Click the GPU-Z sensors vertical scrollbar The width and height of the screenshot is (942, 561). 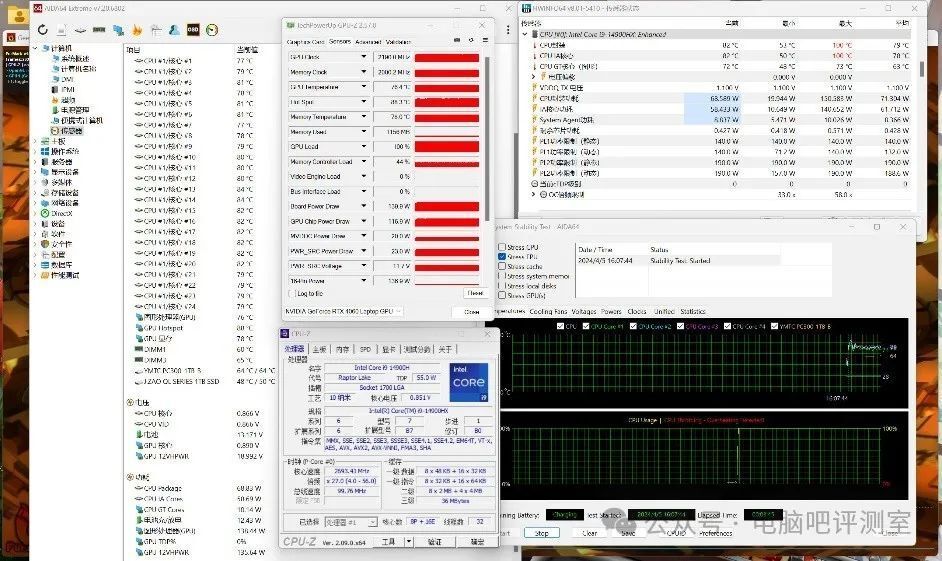487,138
